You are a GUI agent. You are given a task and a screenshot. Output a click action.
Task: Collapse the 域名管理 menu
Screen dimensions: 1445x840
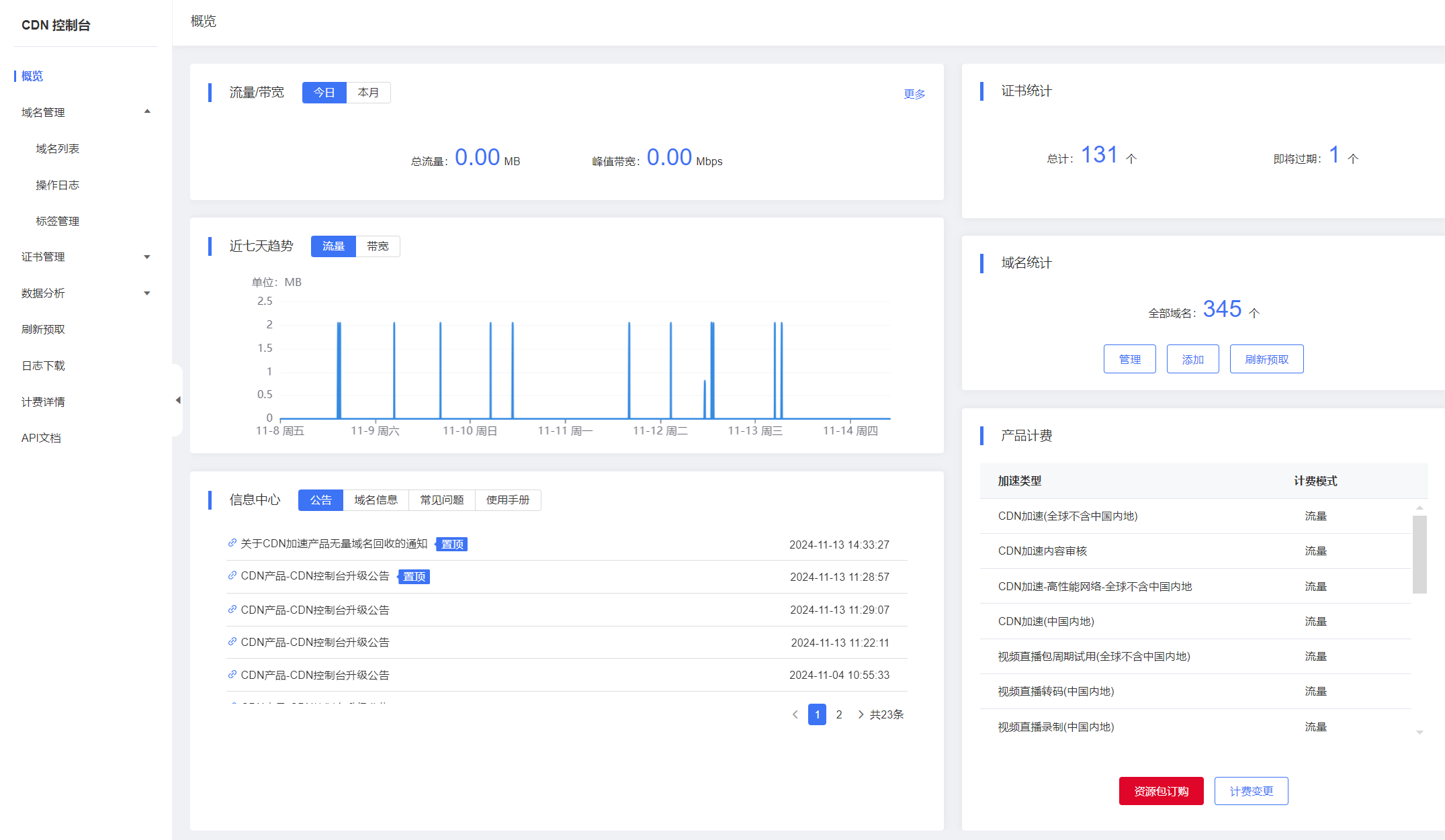pyautogui.click(x=148, y=112)
